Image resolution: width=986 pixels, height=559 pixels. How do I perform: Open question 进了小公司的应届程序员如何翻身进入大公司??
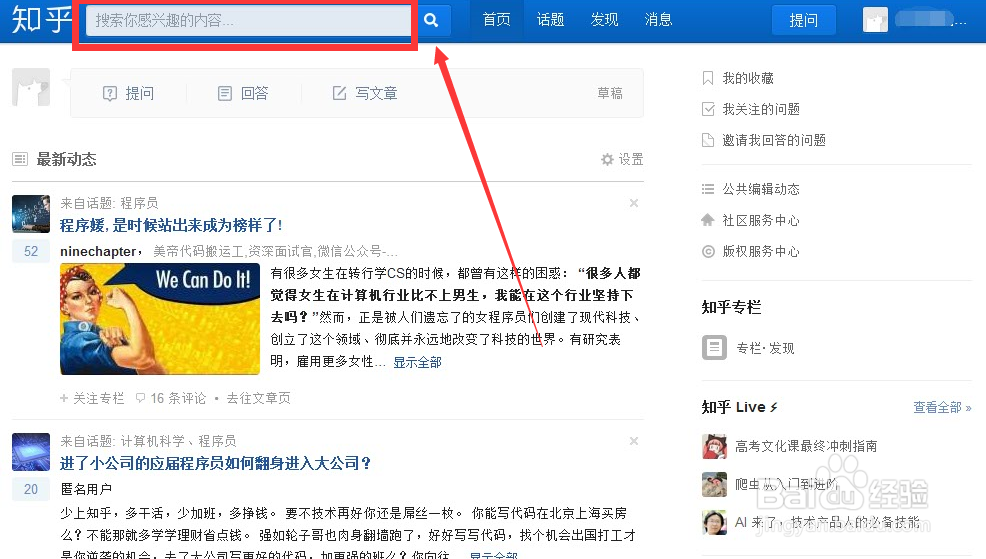tap(216, 463)
